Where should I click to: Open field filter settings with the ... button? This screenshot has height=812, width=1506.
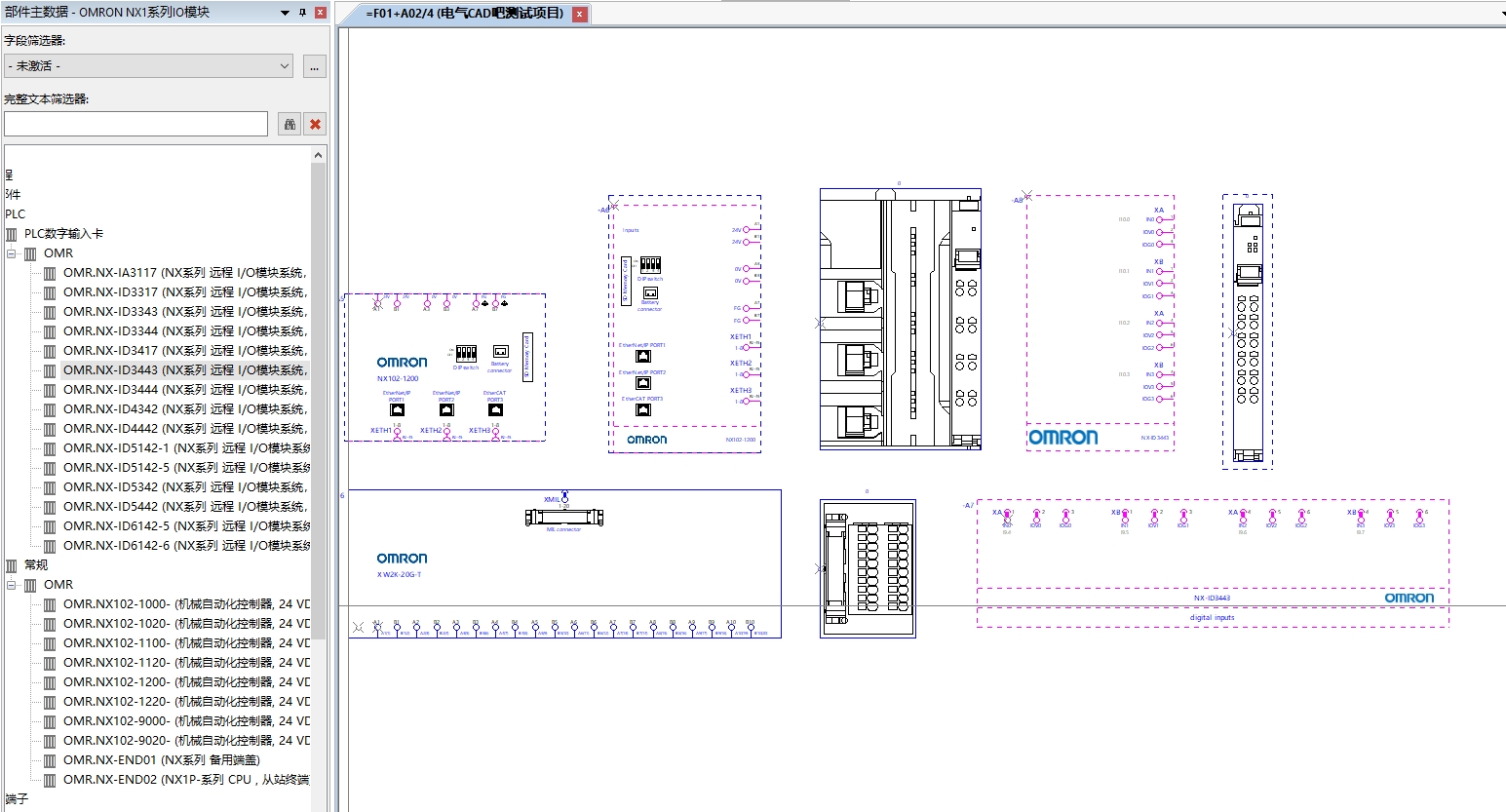[314, 66]
